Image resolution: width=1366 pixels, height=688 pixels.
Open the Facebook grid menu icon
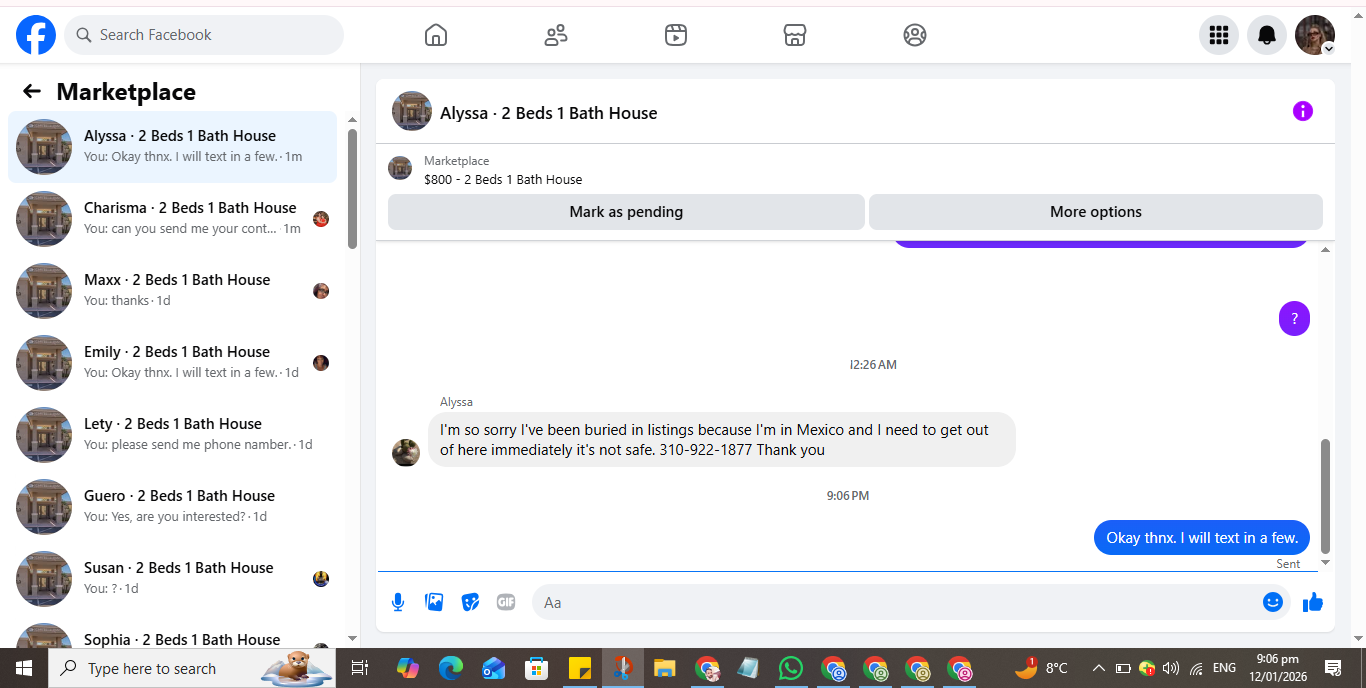coord(1219,35)
